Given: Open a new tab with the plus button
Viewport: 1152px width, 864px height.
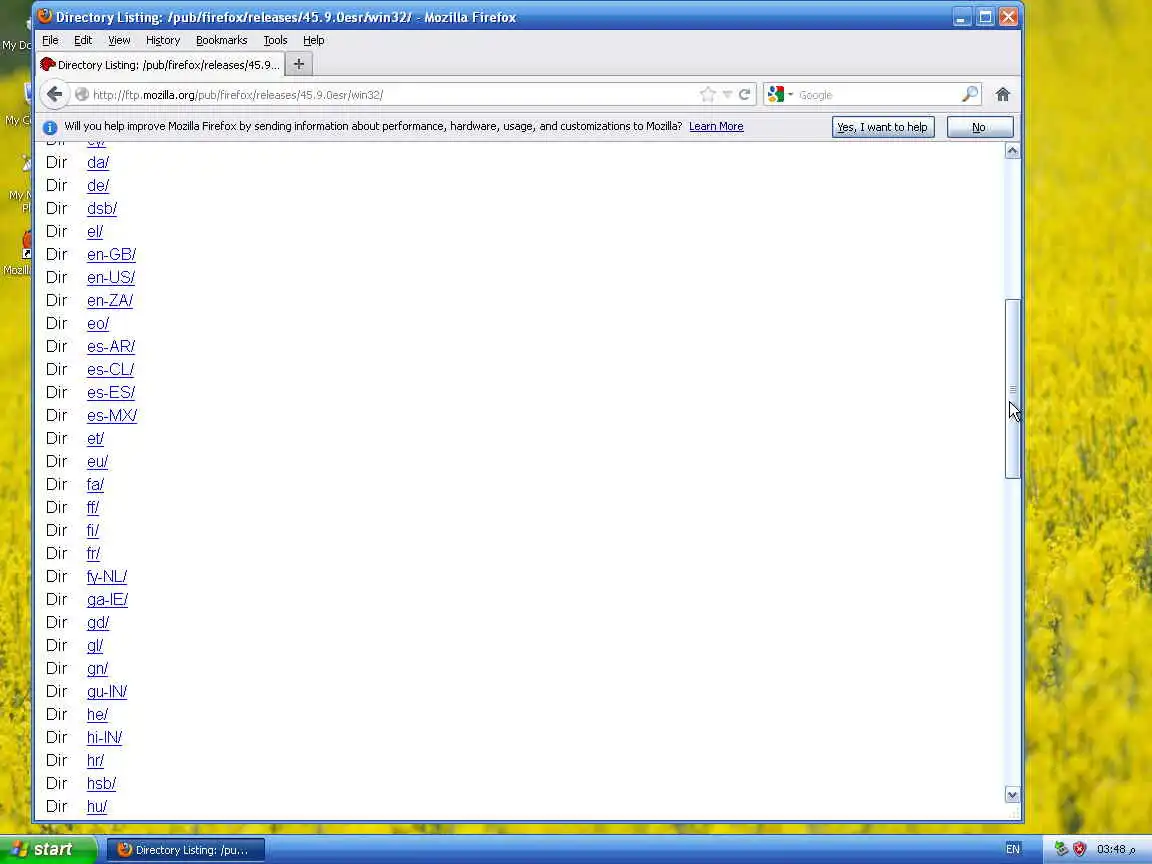Looking at the screenshot, I should (299, 65).
